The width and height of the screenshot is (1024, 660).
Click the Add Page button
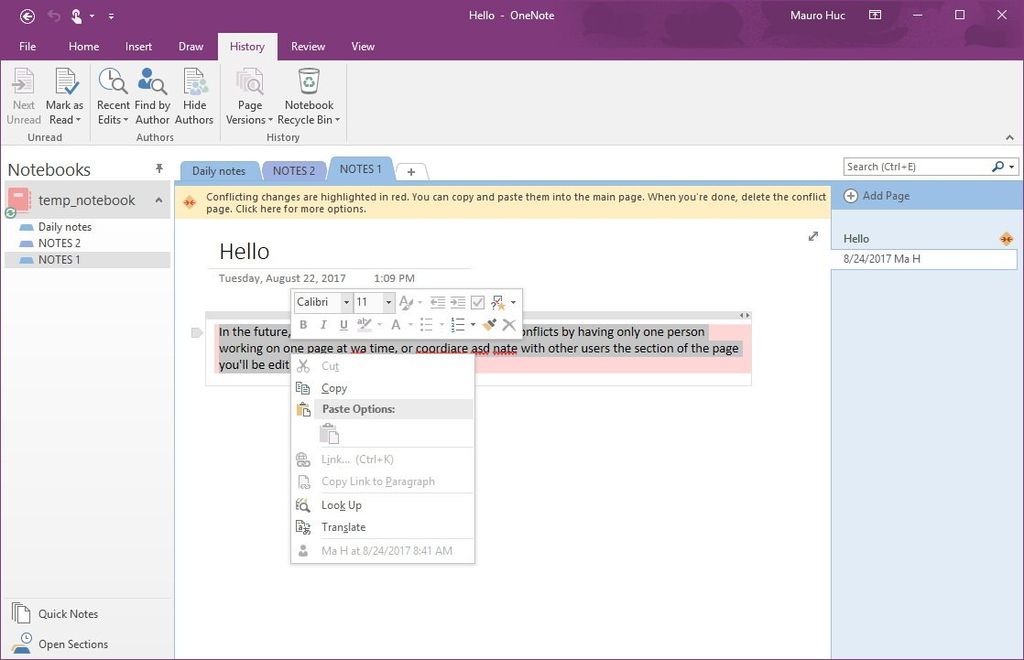click(877, 195)
